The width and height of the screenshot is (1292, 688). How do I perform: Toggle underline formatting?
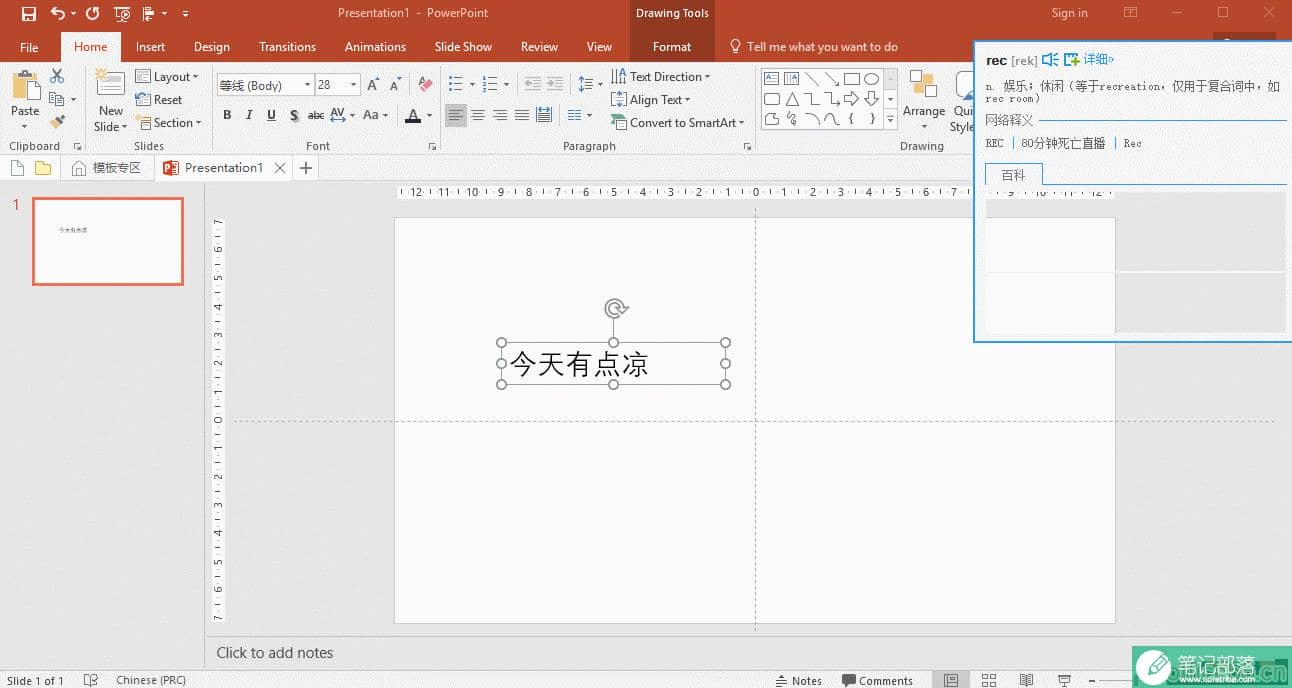point(271,115)
